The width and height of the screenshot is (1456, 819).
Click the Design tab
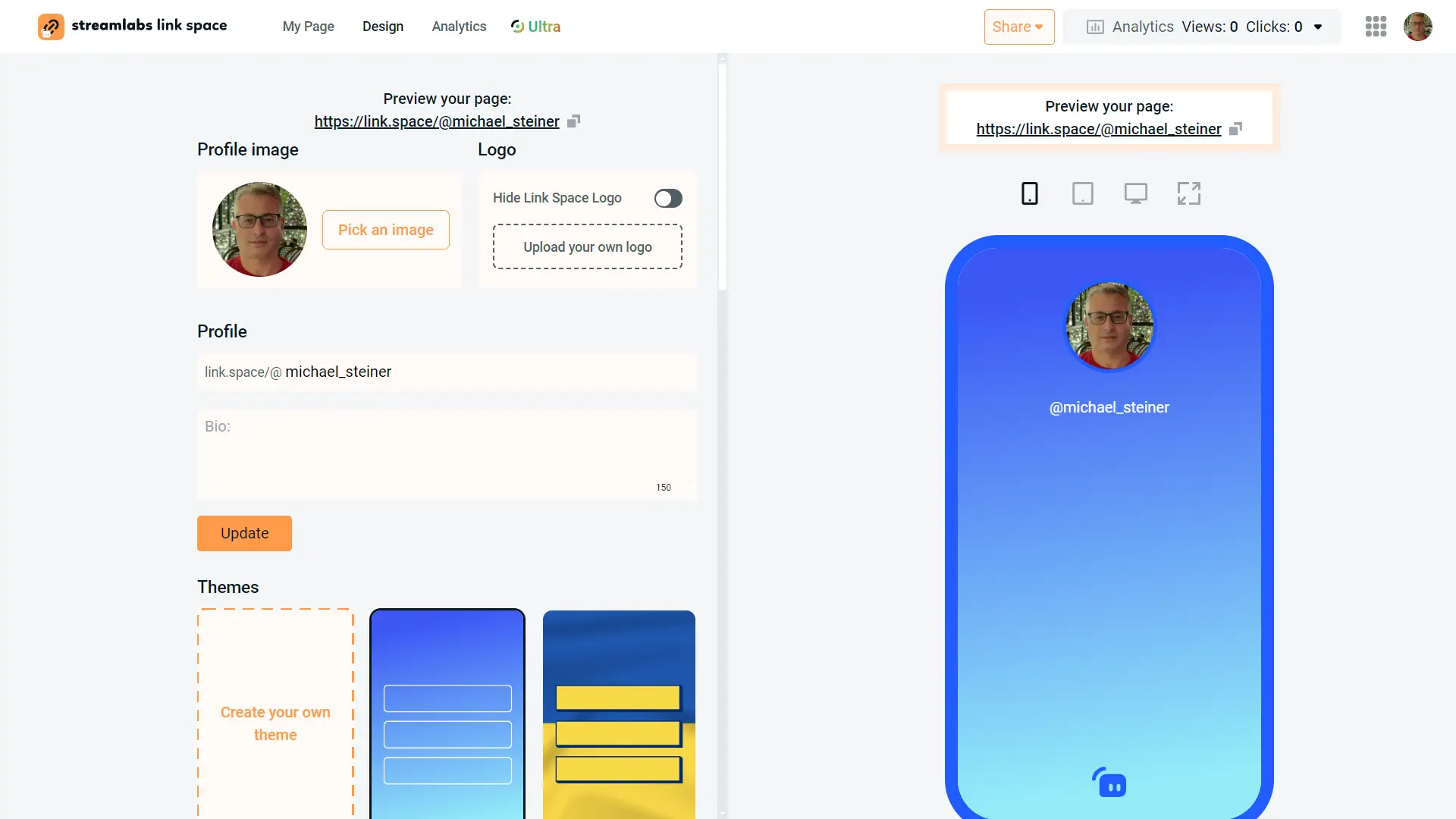pyautogui.click(x=383, y=27)
